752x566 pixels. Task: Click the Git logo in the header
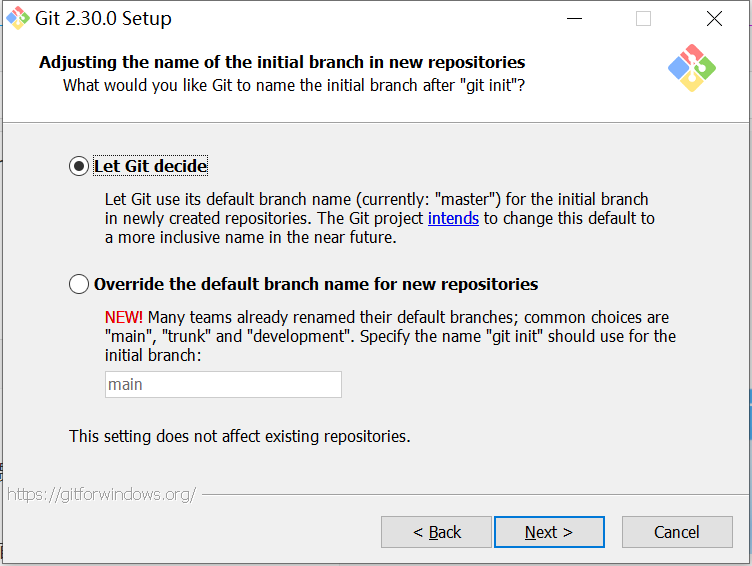[691, 69]
